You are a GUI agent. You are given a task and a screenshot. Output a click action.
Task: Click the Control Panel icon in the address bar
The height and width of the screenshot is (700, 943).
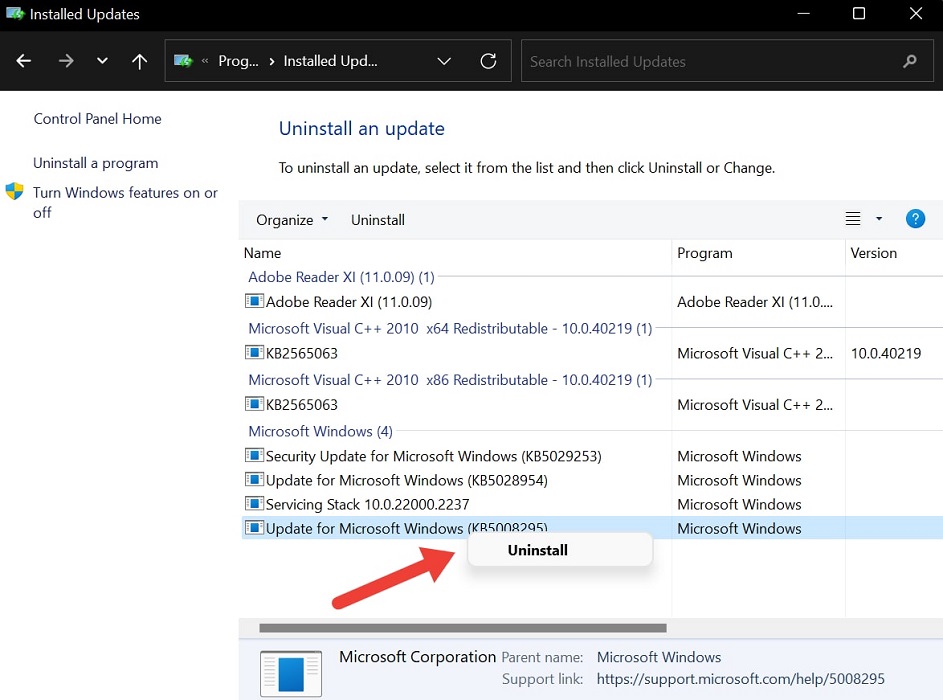point(185,60)
